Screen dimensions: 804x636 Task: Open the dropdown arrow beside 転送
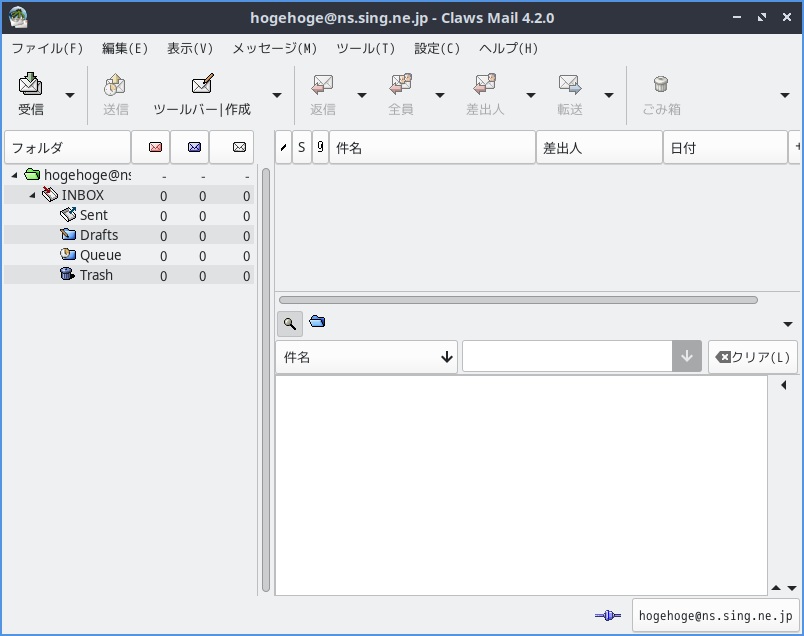(x=609, y=95)
